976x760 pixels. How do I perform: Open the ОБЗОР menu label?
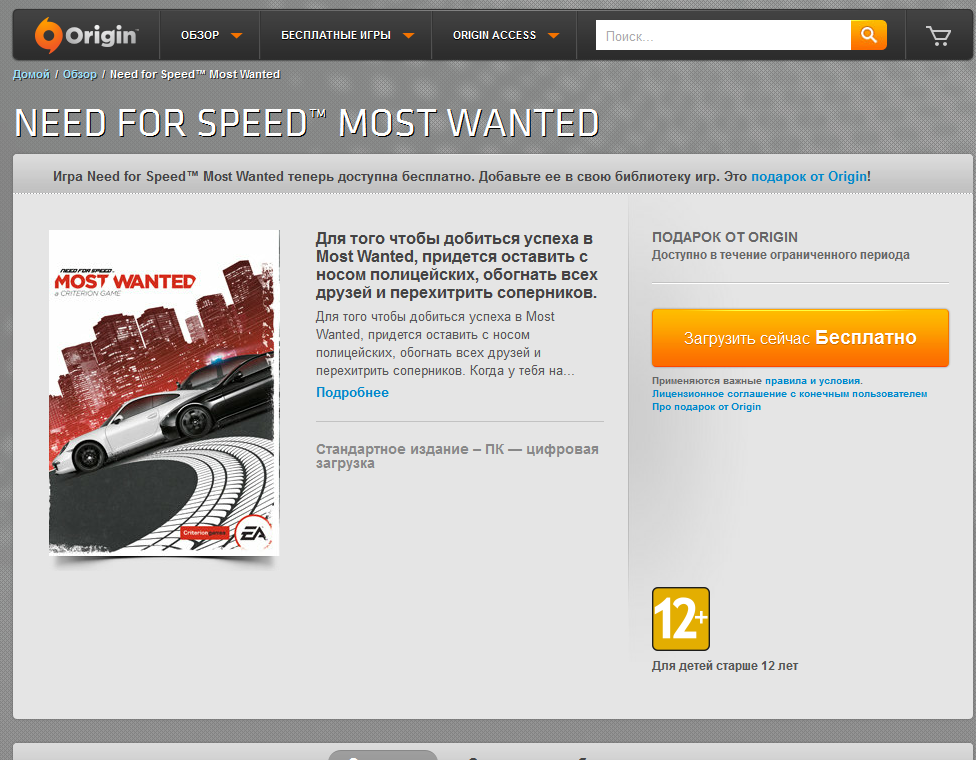tap(200, 35)
